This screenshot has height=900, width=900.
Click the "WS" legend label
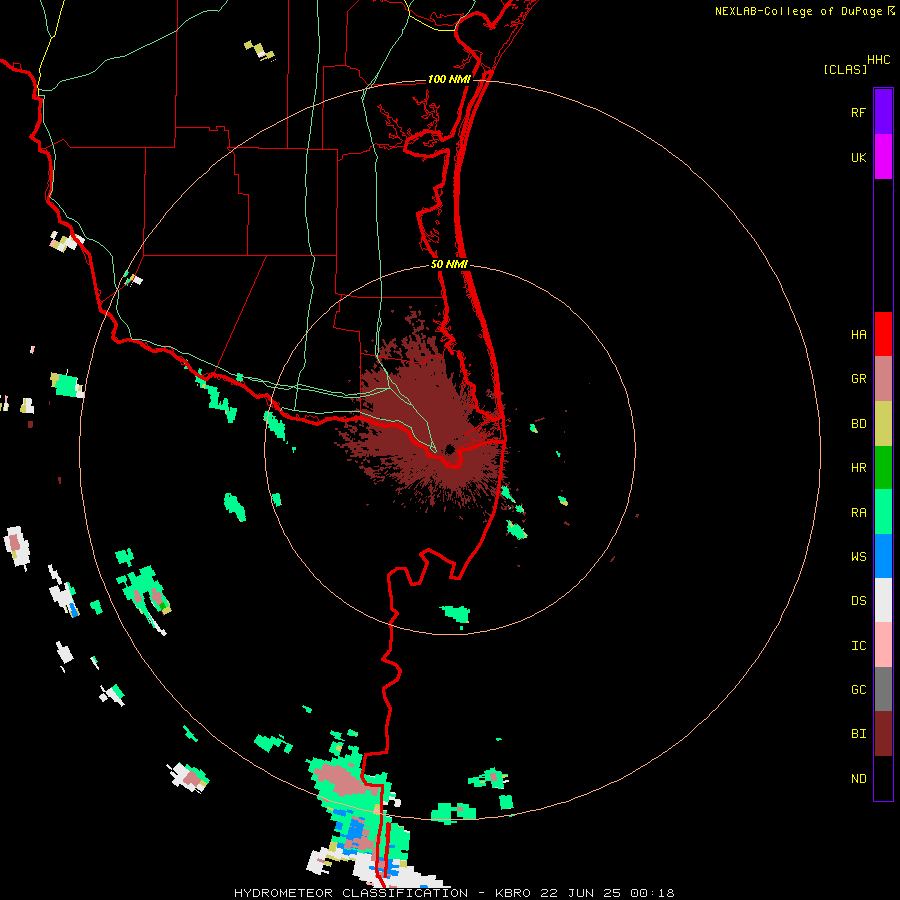point(858,557)
